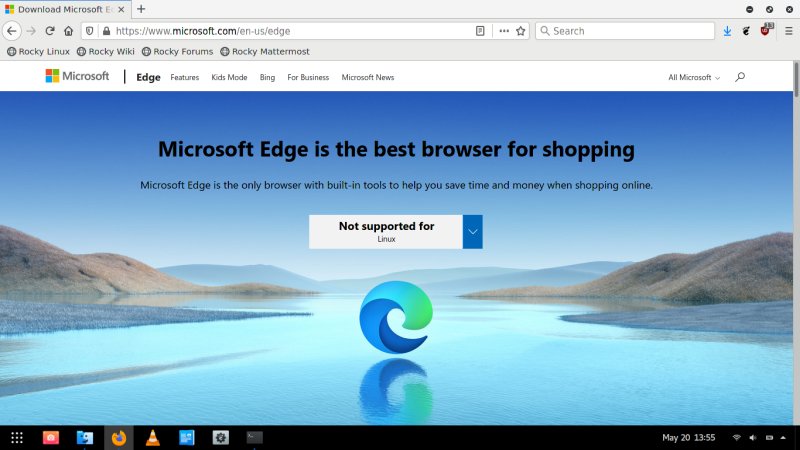Open the Rocky Forums bookmark

[x=177, y=52]
